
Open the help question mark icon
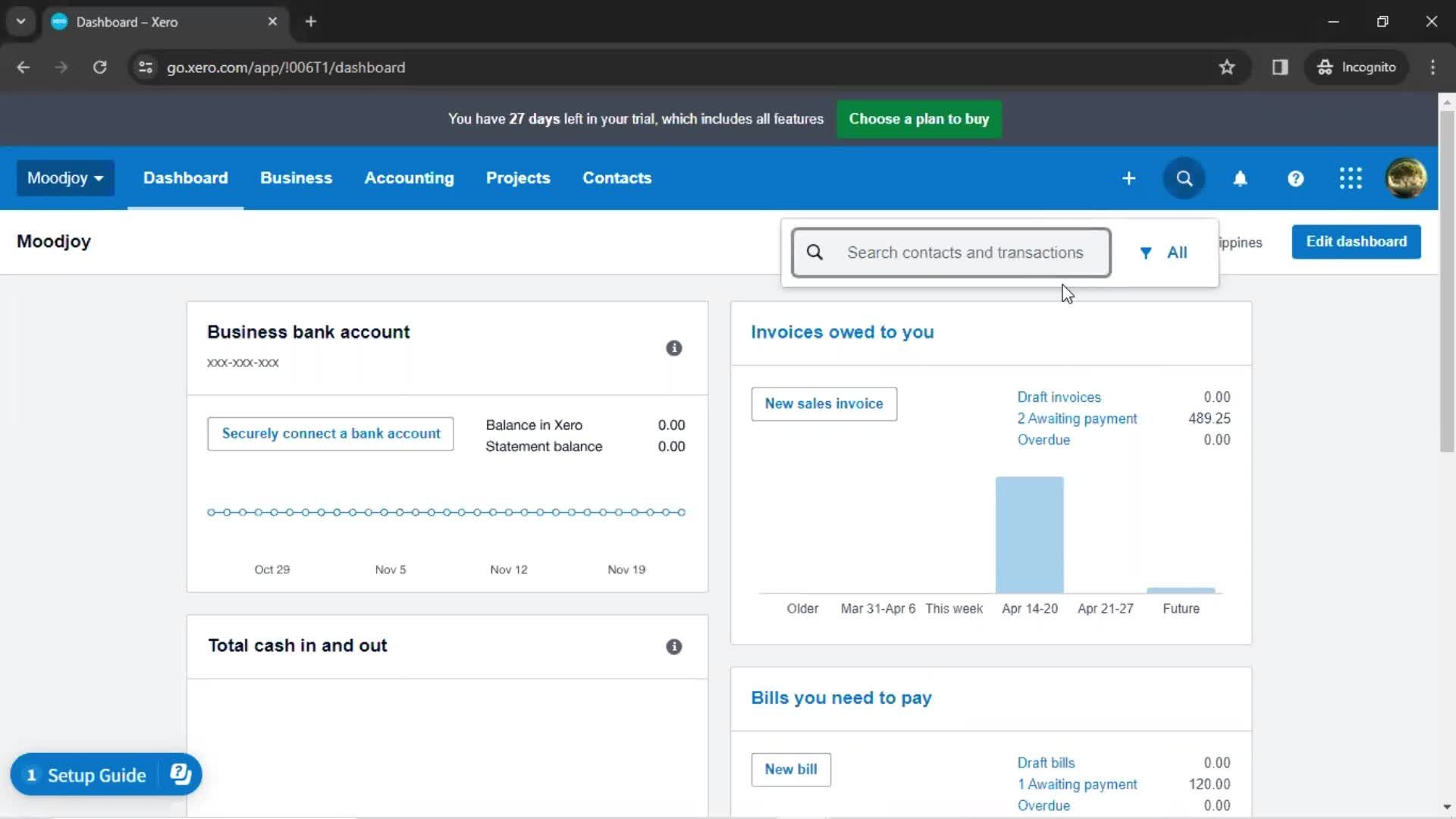(x=1295, y=178)
